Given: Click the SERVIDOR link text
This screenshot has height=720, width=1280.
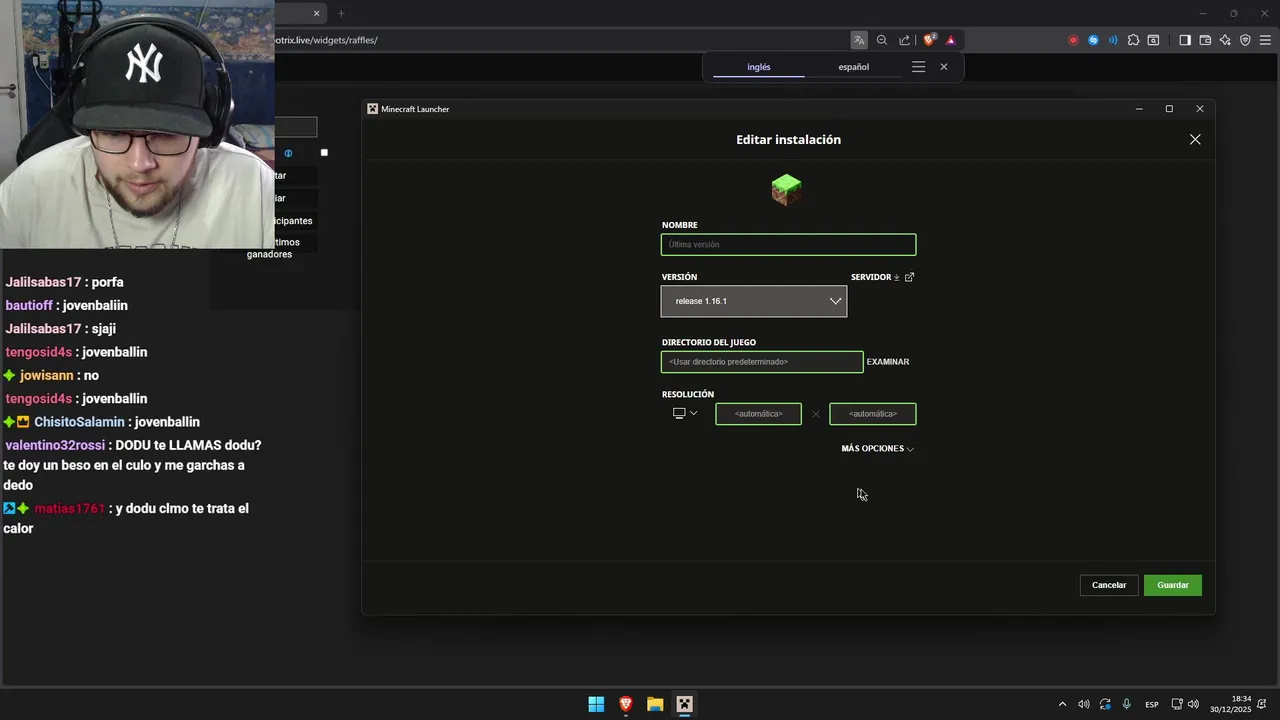Looking at the screenshot, I should [x=871, y=277].
